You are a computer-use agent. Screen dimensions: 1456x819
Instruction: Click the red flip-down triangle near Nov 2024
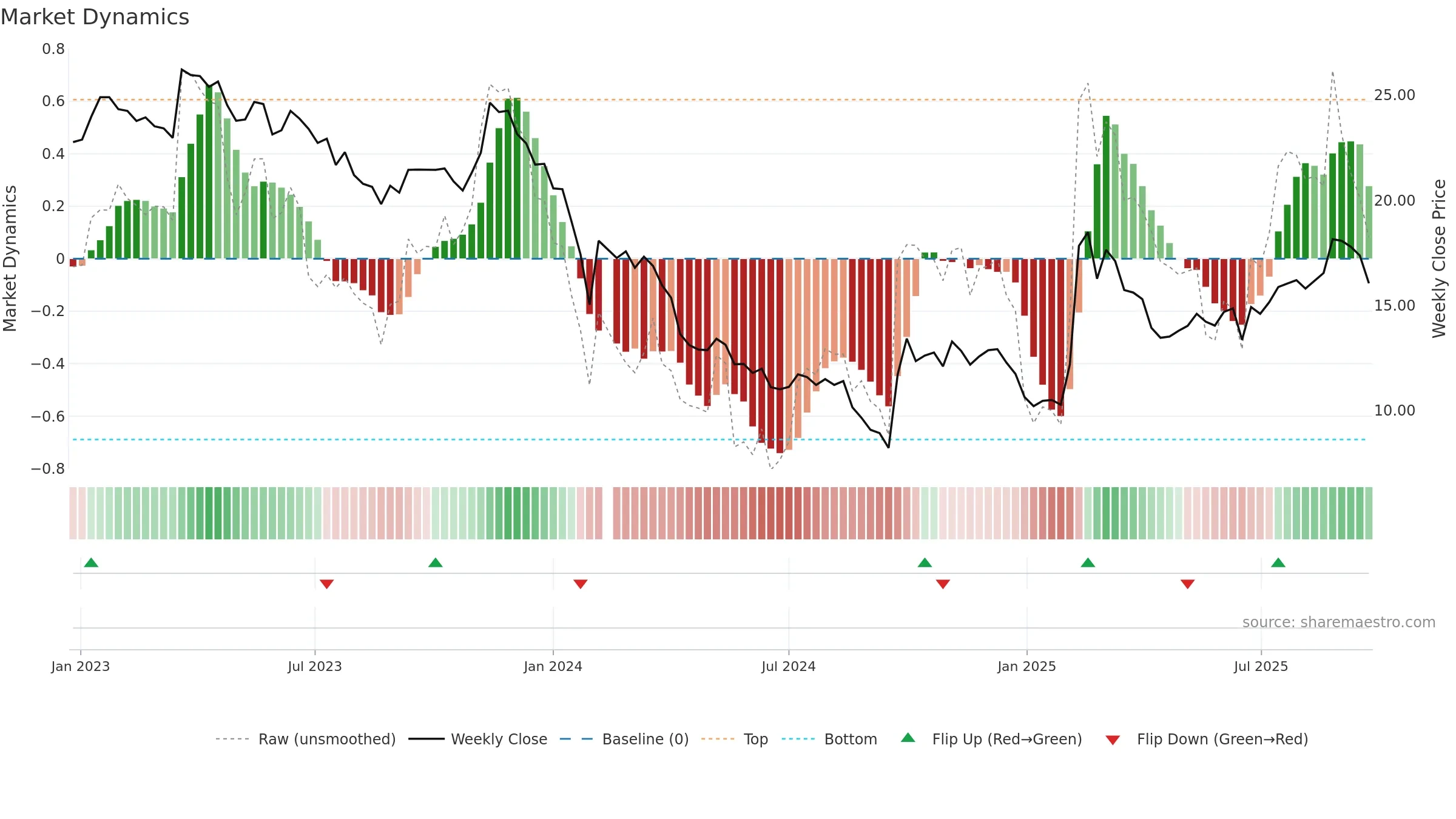point(943,584)
